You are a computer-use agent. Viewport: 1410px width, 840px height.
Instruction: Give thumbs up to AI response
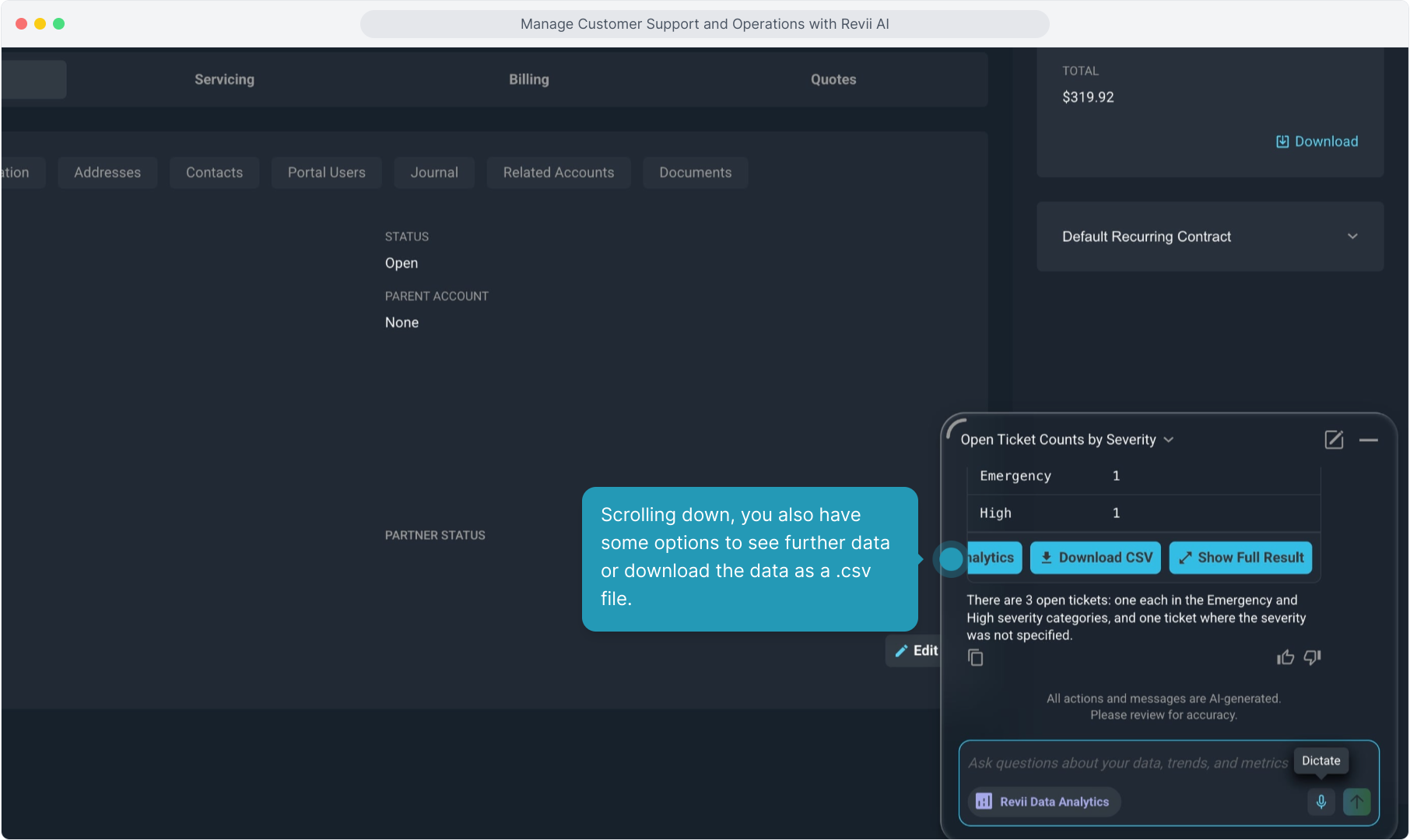click(1285, 658)
